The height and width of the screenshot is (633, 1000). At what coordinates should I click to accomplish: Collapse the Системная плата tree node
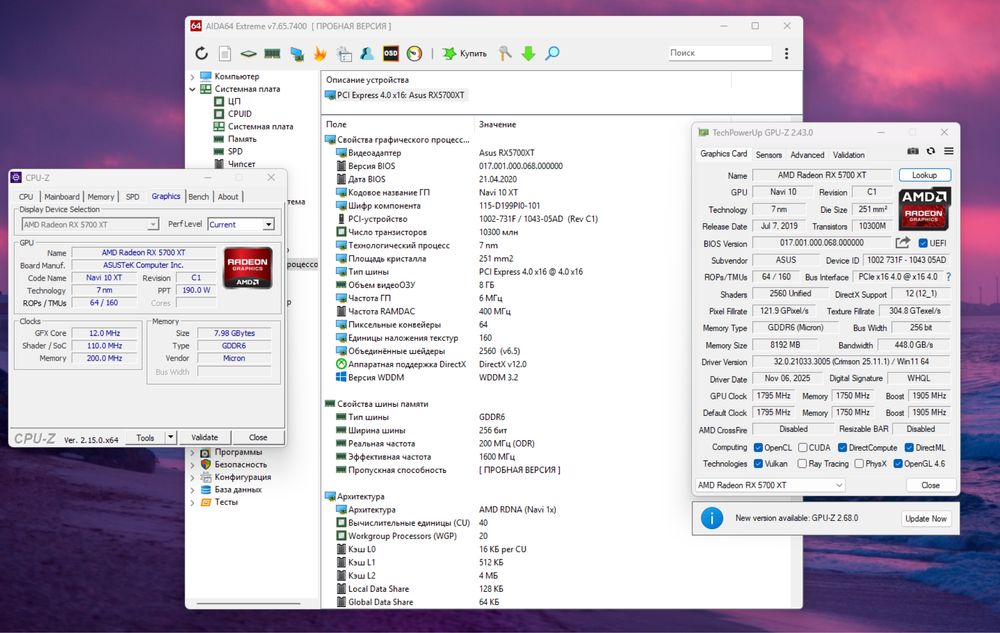[193, 89]
